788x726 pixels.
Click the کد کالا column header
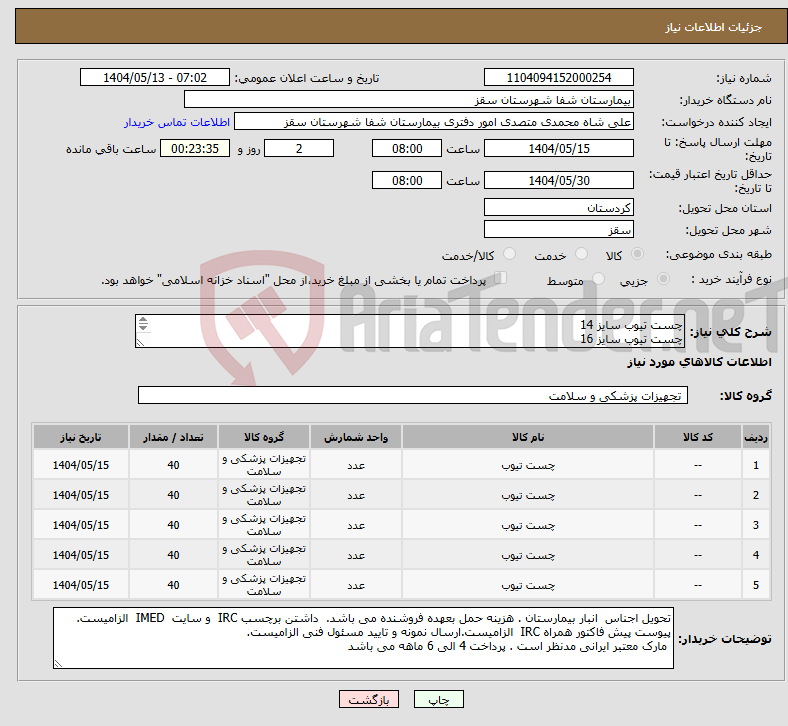point(698,437)
